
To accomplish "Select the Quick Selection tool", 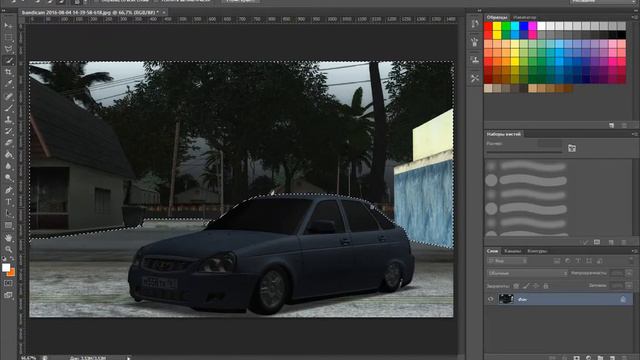I will (x=8, y=61).
